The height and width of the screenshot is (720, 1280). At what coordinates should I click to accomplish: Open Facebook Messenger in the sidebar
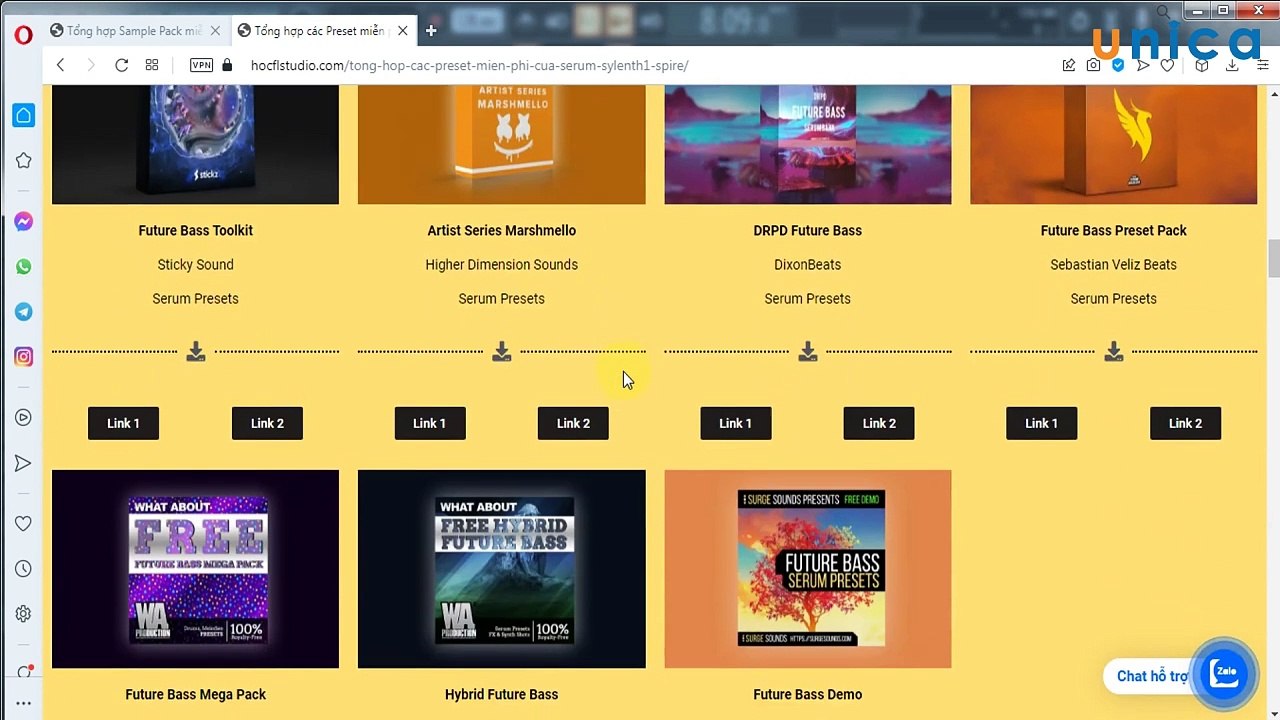click(x=24, y=222)
